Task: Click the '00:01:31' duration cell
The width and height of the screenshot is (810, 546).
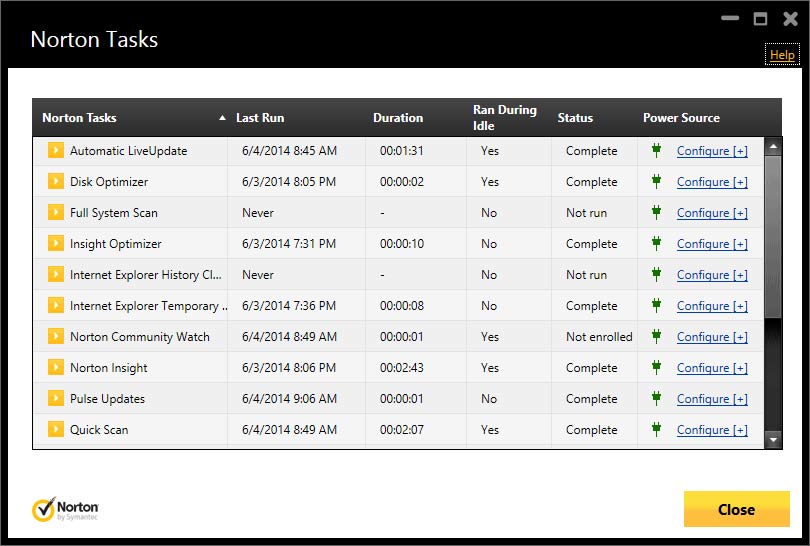Action: point(402,151)
